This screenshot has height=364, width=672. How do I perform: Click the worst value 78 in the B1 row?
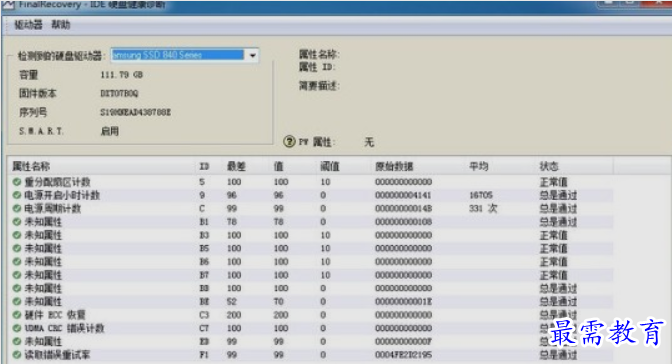point(231,222)
